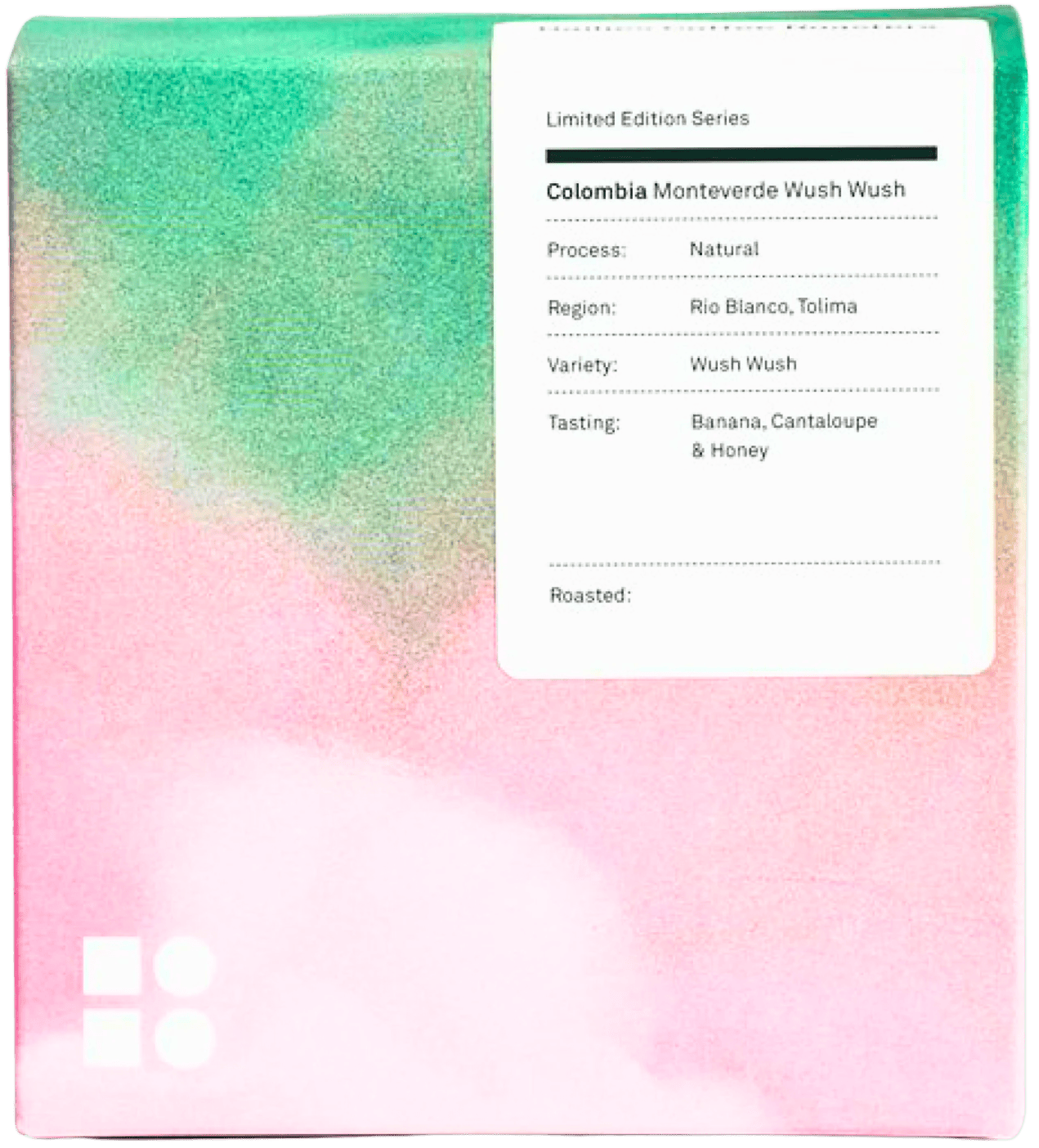
Task: Click the 'Roasted:' label
Action: [590, 595]
